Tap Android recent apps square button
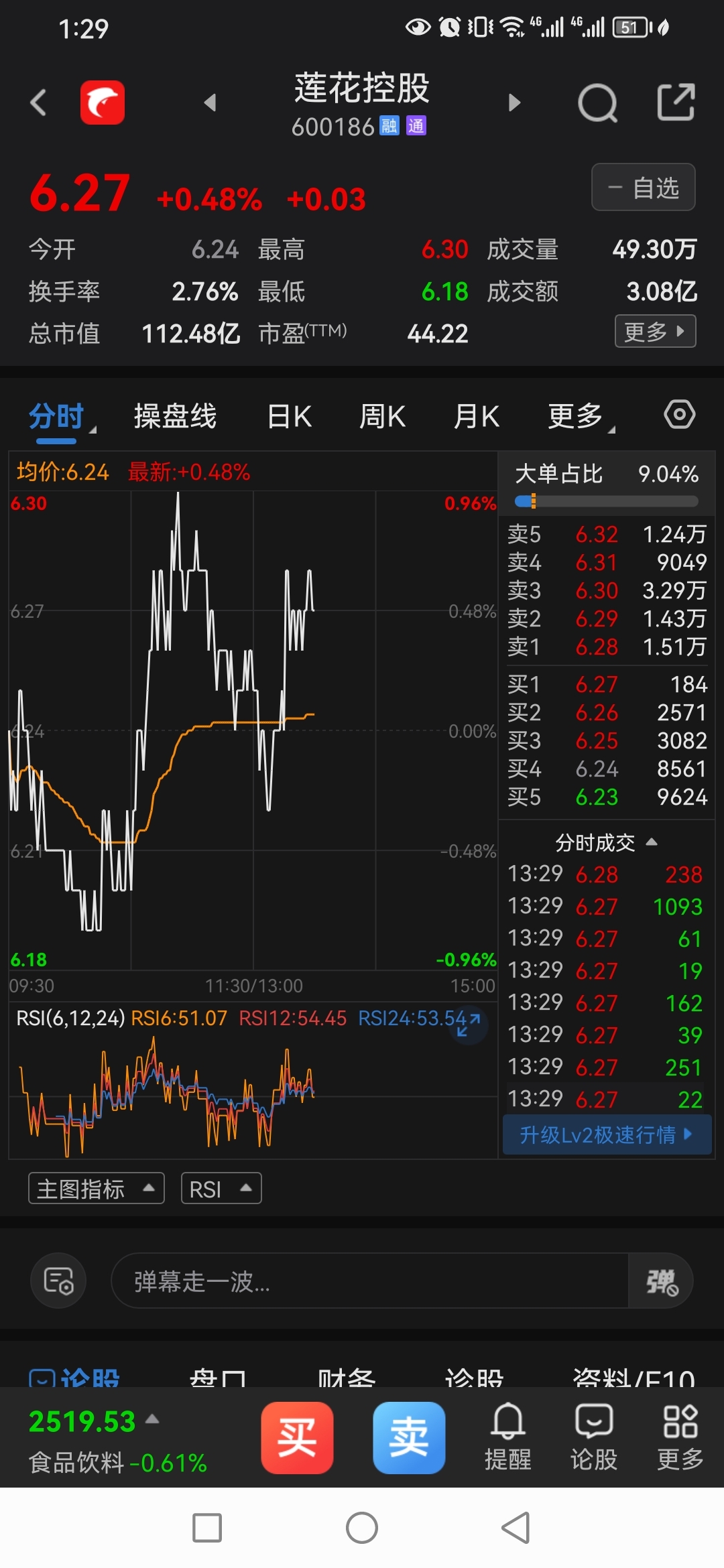The width and height of the screenshot is (724, 1568). click(x=207, y=1528)
